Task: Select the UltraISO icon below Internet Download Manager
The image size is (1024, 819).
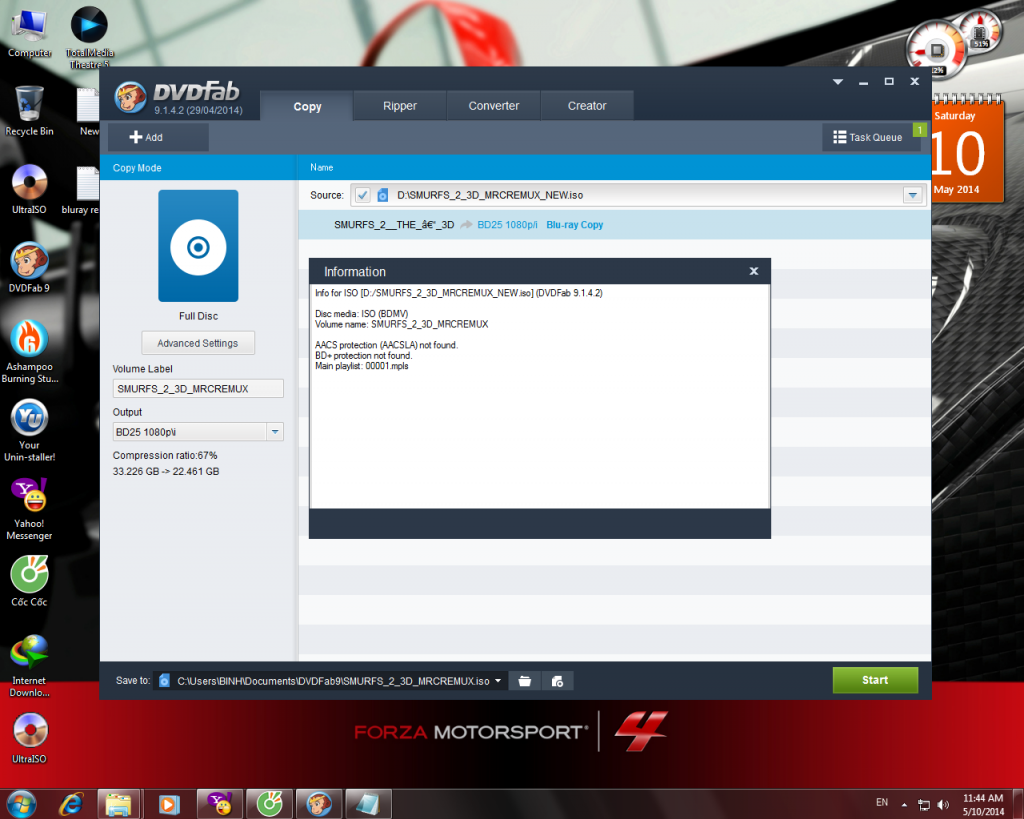Action: (29, 738)
